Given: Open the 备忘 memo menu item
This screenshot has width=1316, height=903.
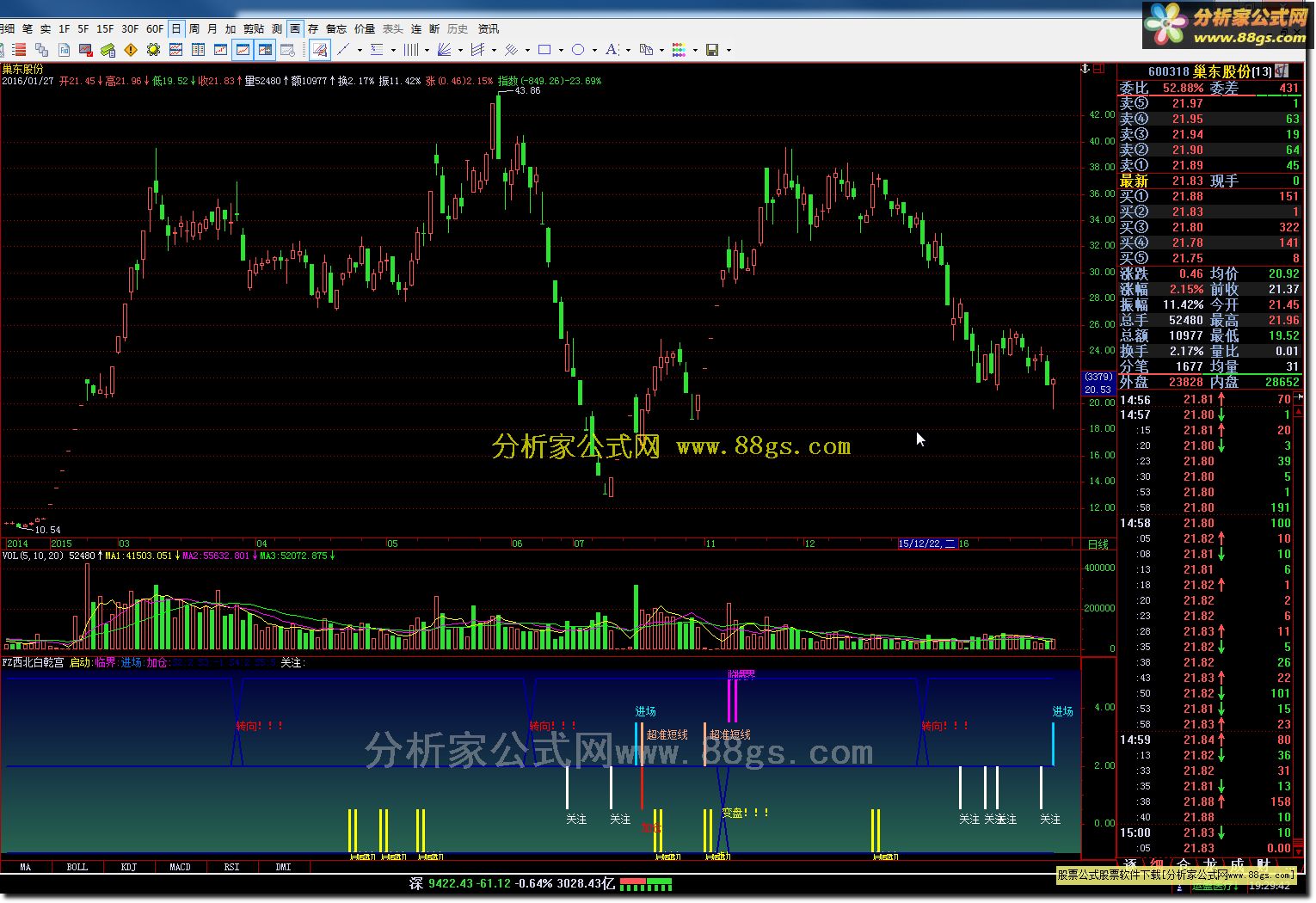Looking at the screenshot, I should [x=336, y=28].
